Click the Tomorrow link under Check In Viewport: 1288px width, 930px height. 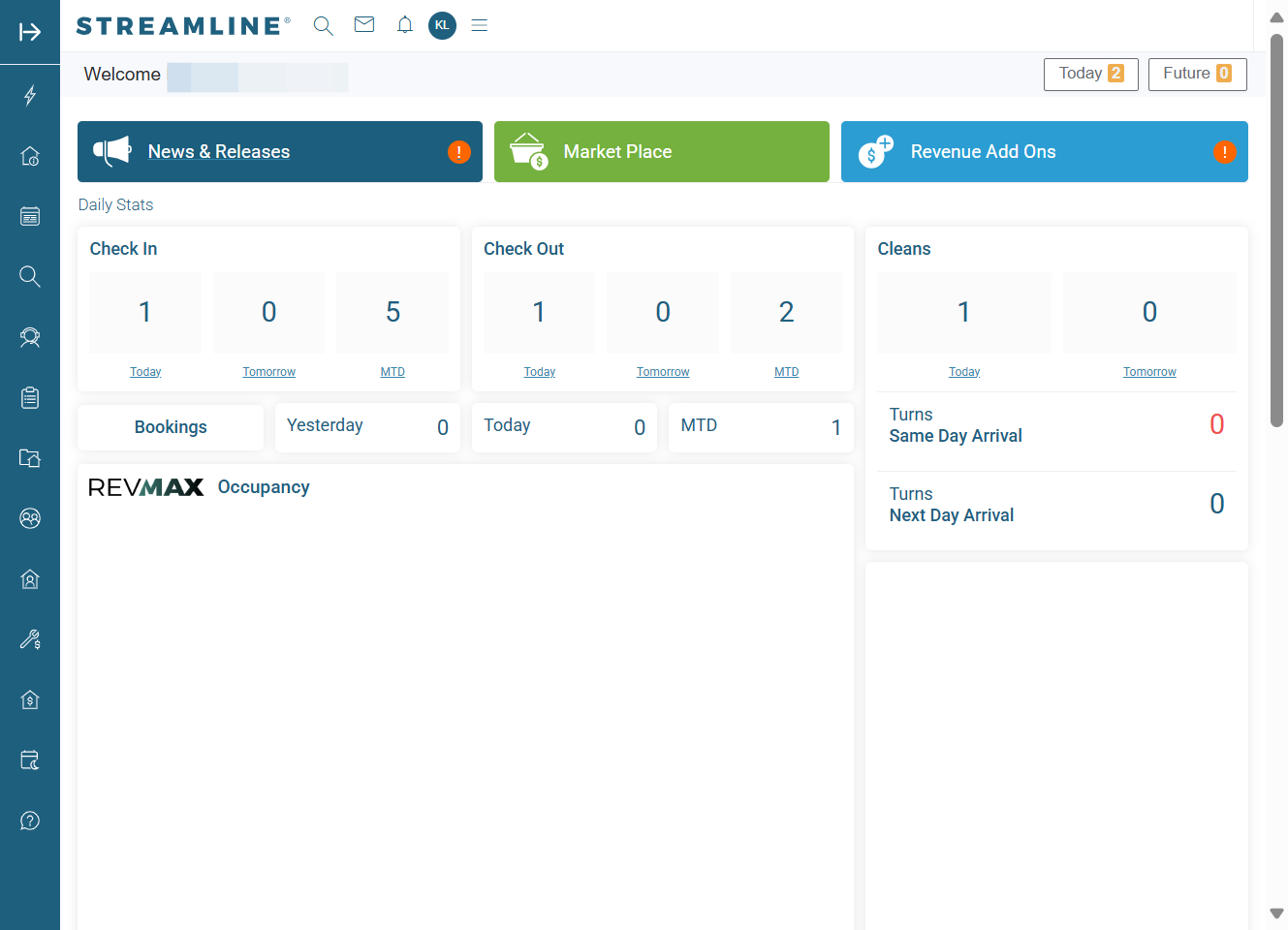click(269, 372)
